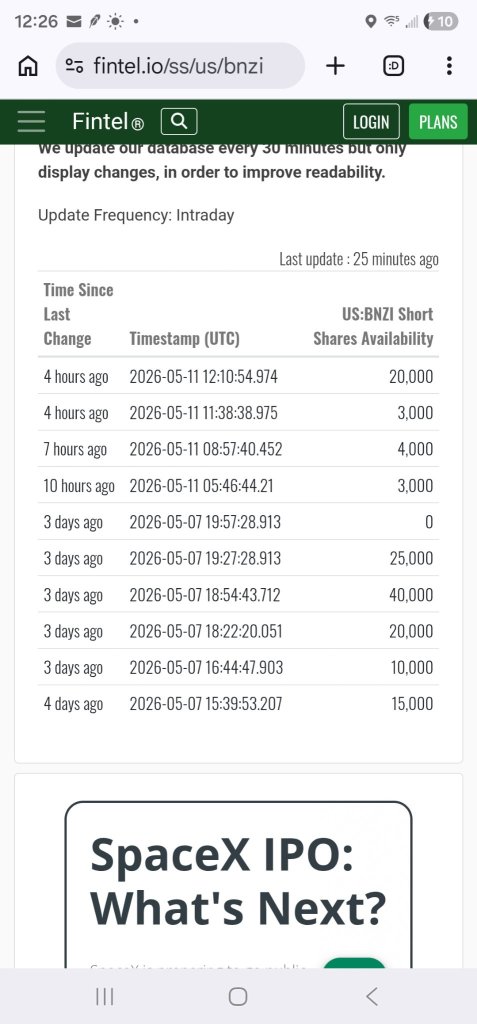Click the Fintel logo link
This screenshot has width=477, height=1024.
[108, 121]
